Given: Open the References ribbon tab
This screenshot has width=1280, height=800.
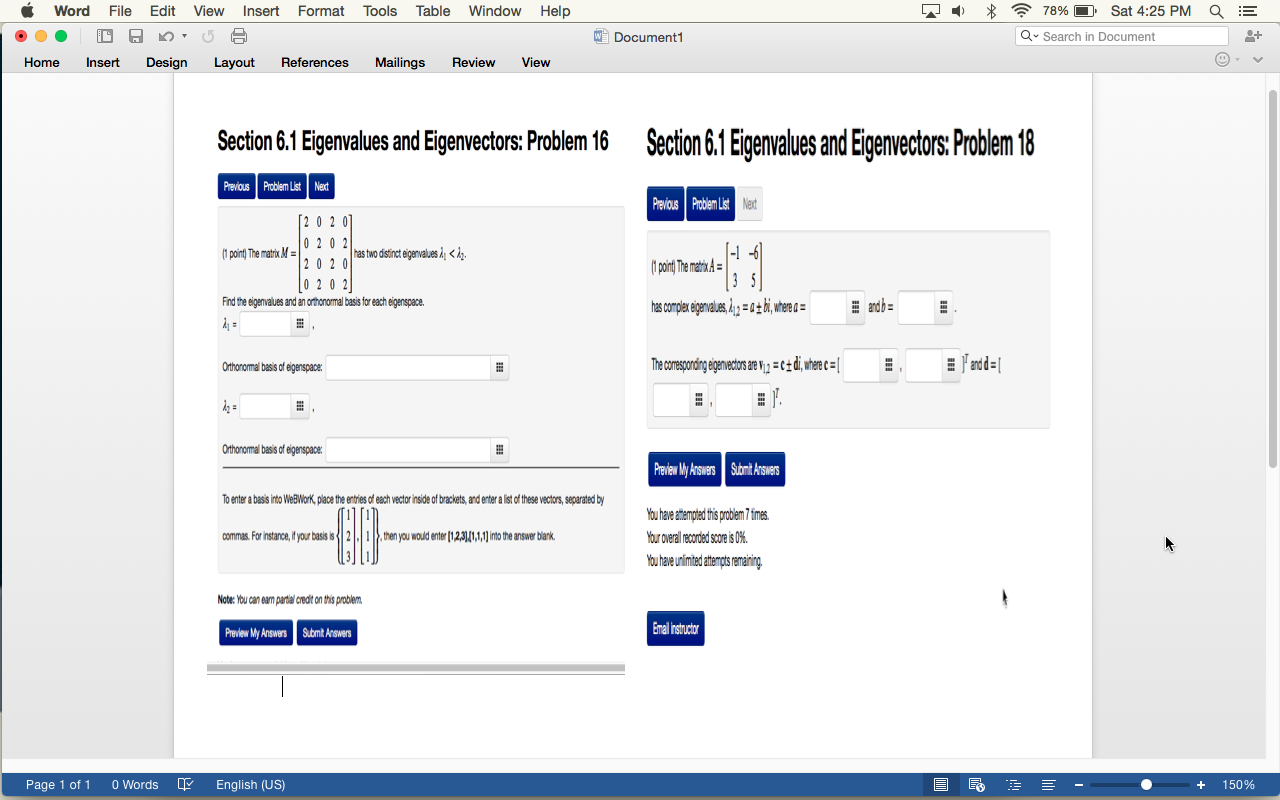Looking at the screenshot, I should tap(315, 62).
